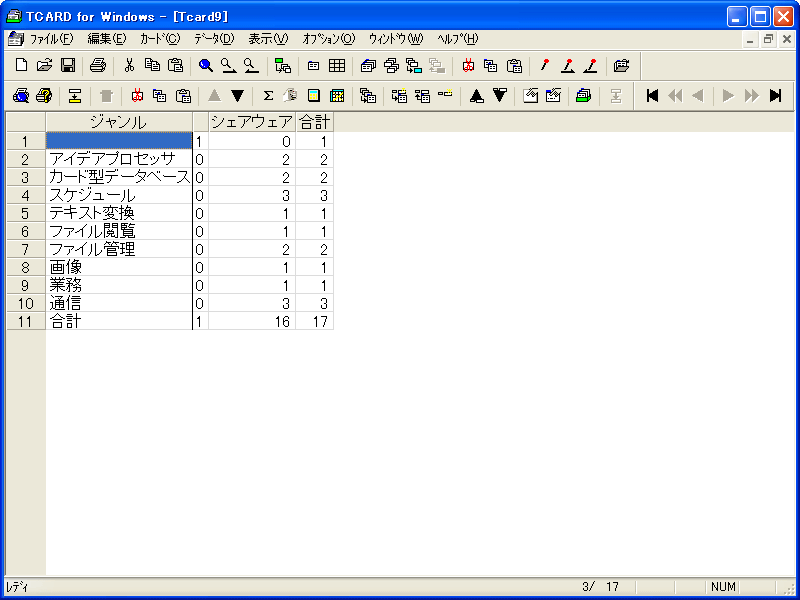Click the Sigma sum icon
800x600 pixels.
(x=268, y=96)
